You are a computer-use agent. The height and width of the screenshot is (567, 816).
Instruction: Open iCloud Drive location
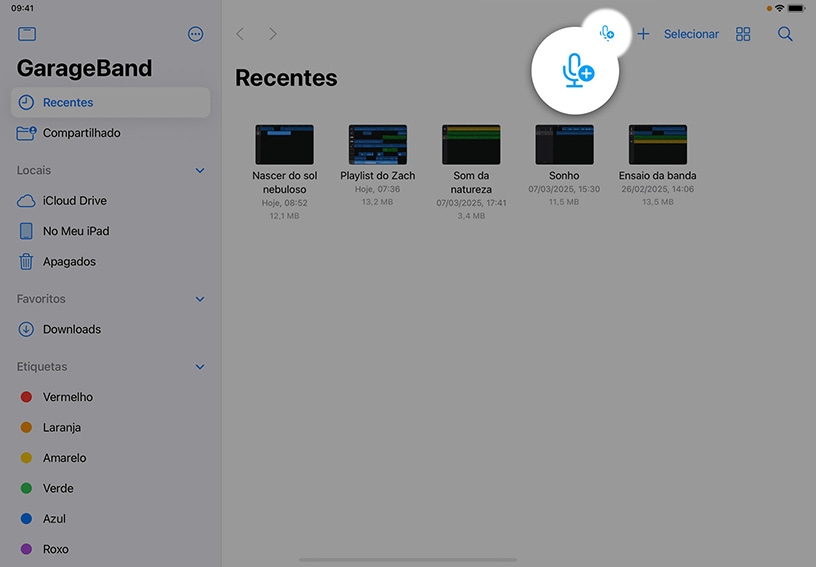110,201
